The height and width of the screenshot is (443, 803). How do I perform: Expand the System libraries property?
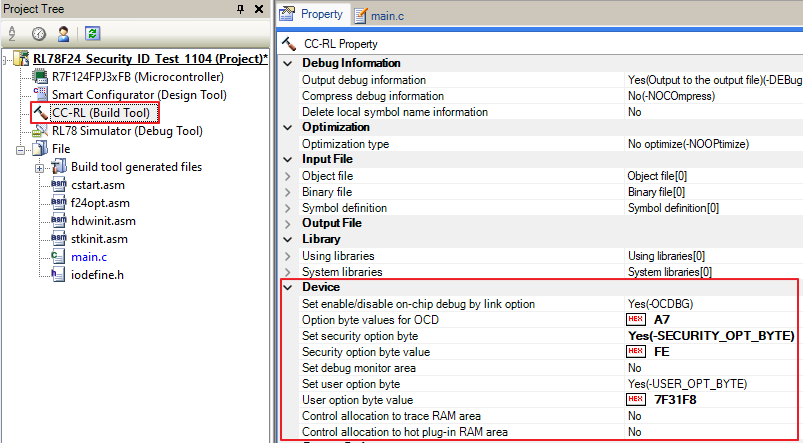[x=289, y=271]
